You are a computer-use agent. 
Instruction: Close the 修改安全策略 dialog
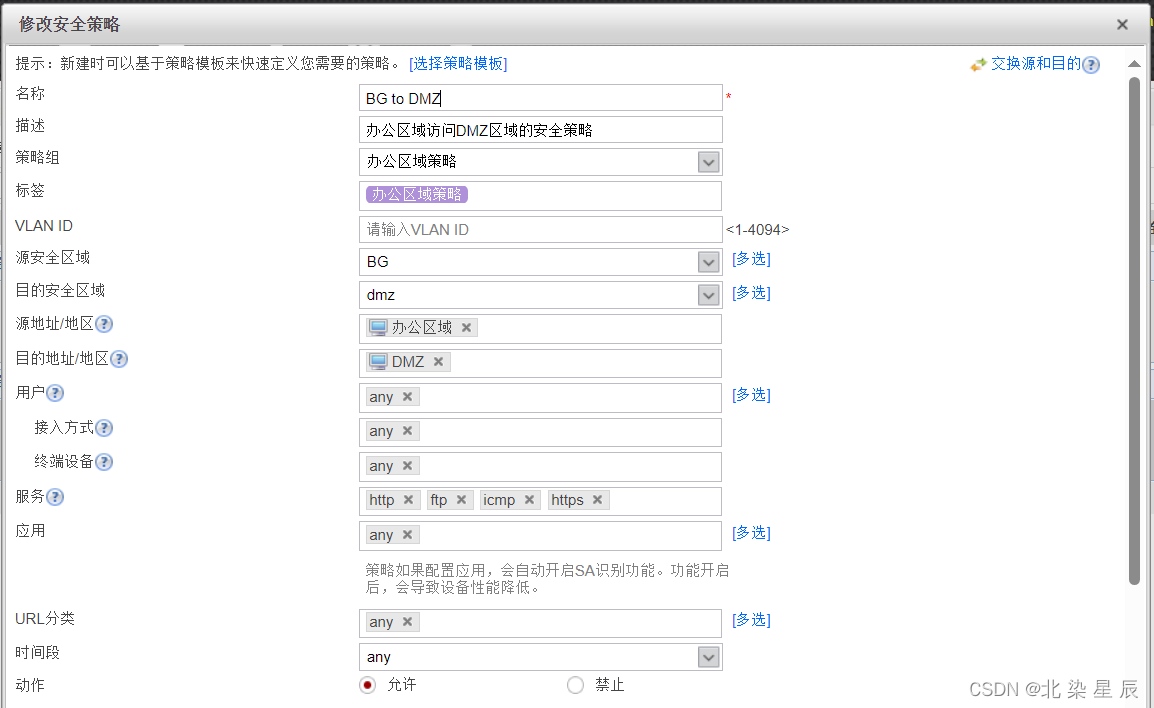coord(1122,24)
